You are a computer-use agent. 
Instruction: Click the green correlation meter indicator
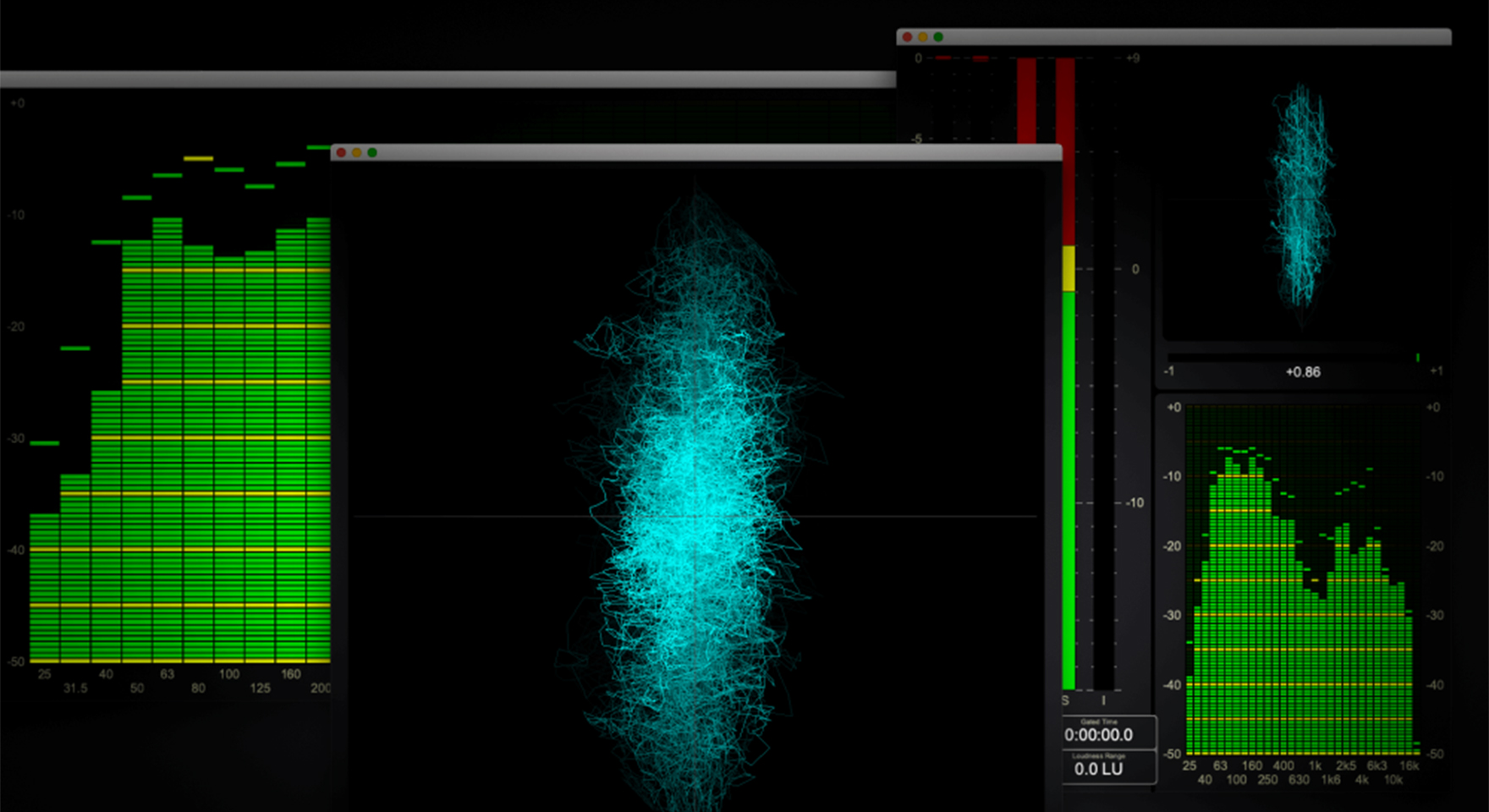coord(1418,358)
